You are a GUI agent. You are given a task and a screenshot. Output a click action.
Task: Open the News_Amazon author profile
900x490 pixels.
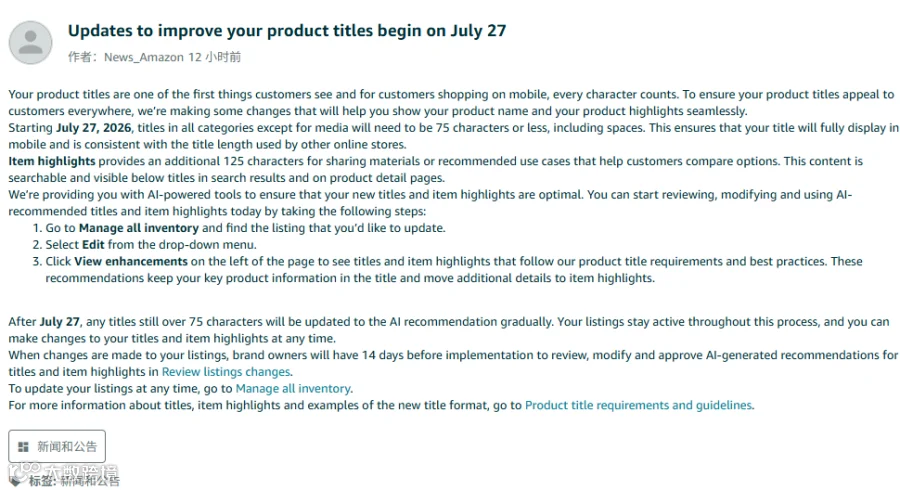(143, 57)
